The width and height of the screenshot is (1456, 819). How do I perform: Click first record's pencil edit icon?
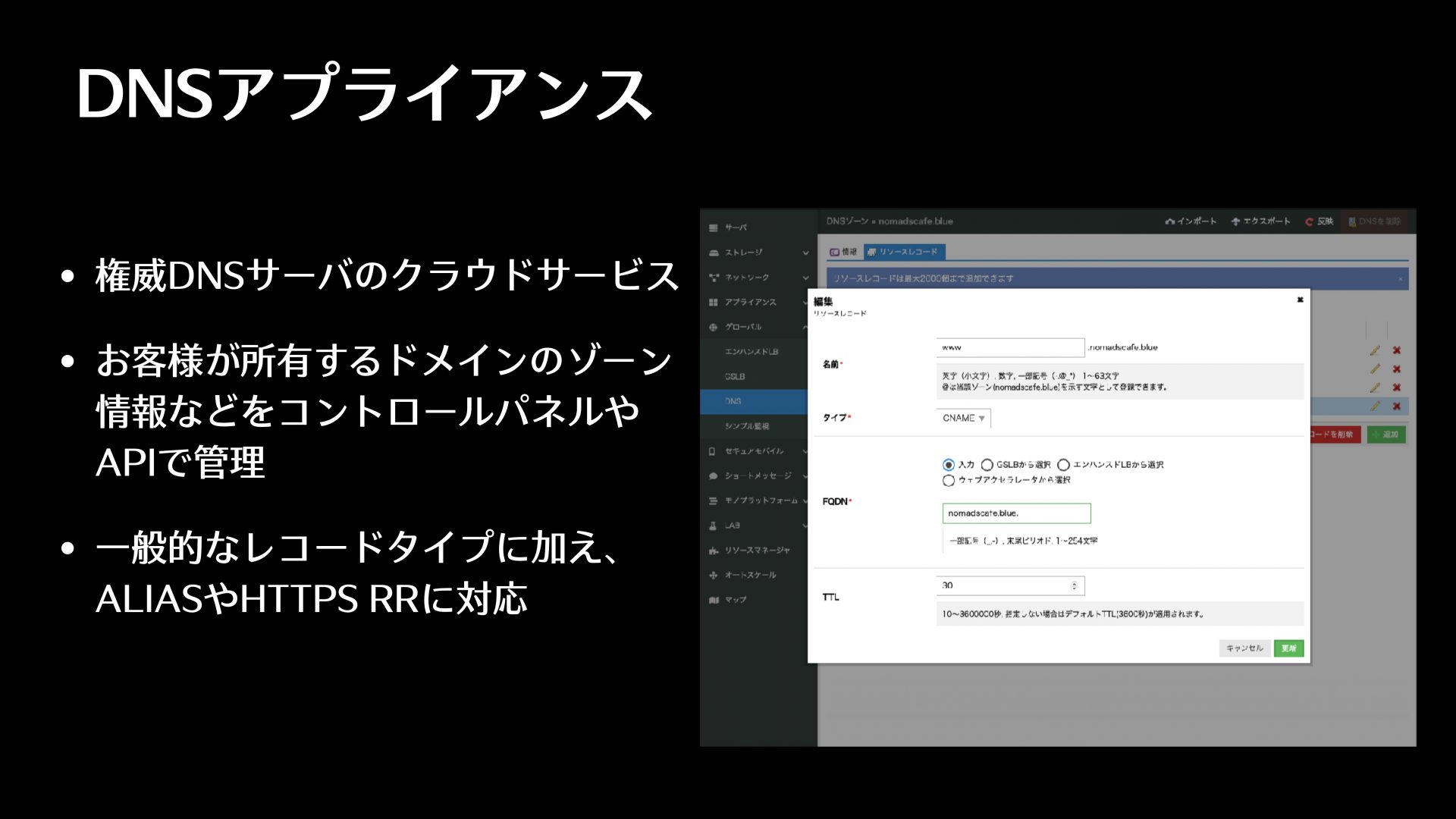pos(1375,350)
